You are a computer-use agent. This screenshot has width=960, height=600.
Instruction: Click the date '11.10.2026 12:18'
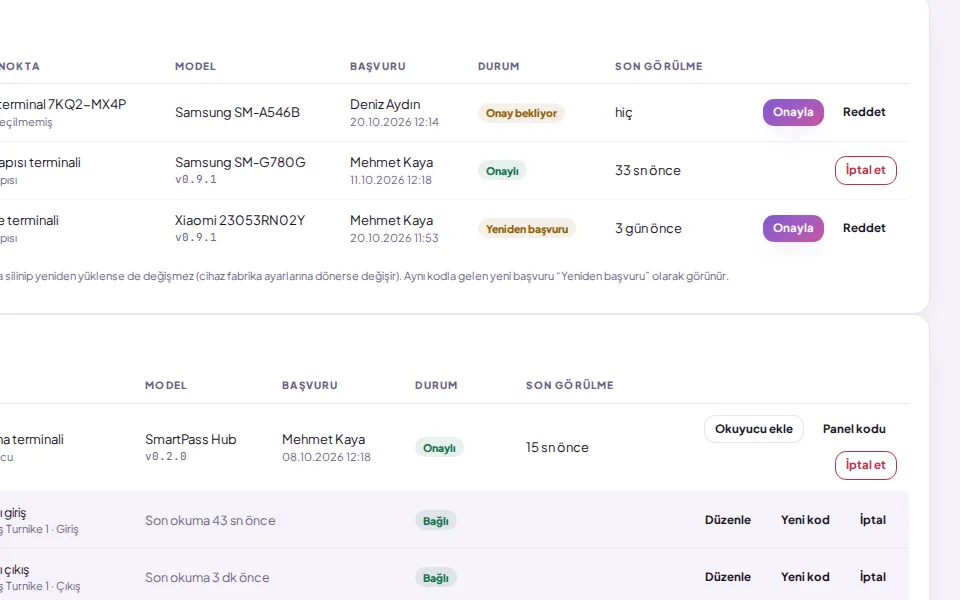[391, 180]
